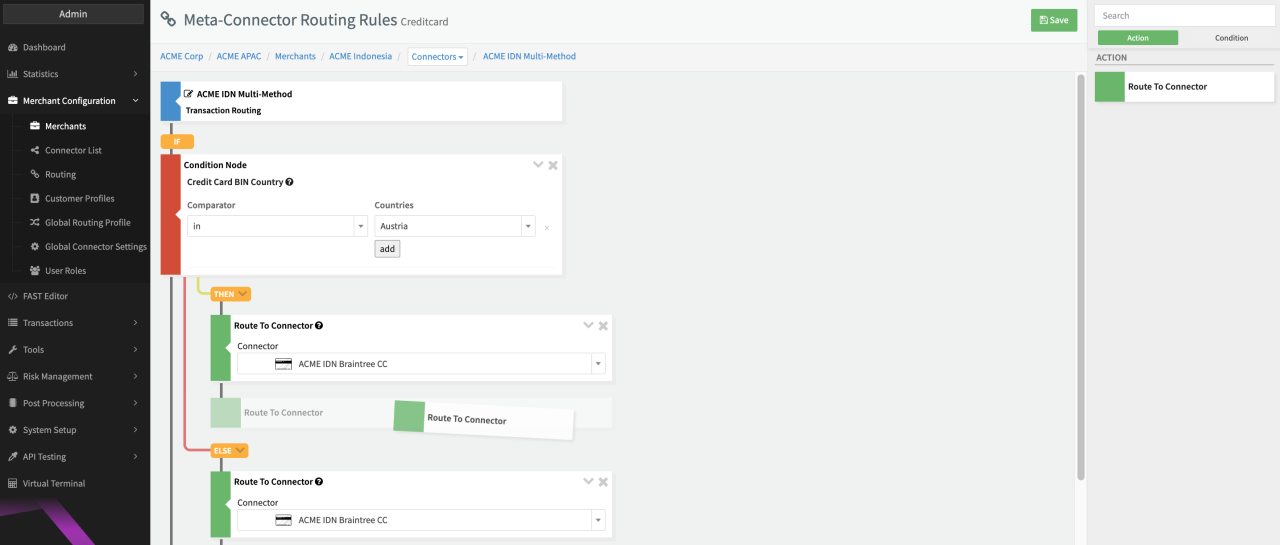Image resolution: width=1280 pixels, height=545 pixels.
Task: Click the edit icon beside ACME IDN Multi-Method
Action: (x=188, y=94)
